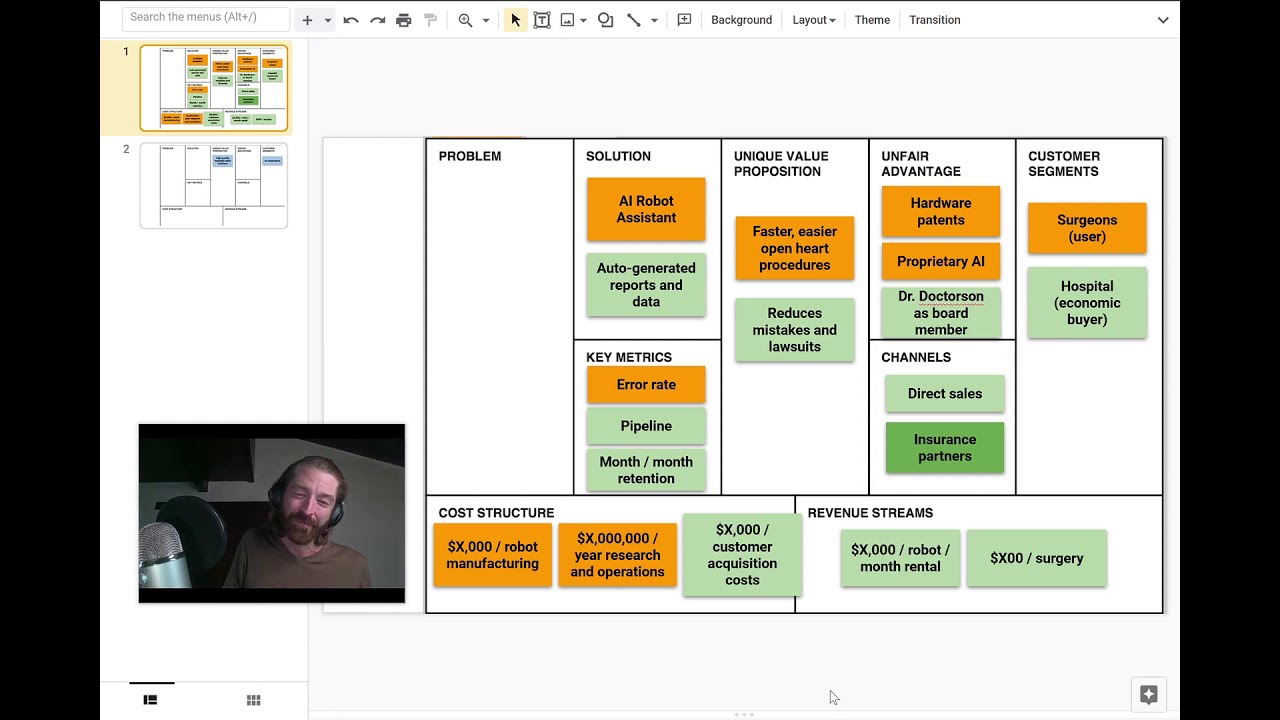The width and height of the screenshot is (1280, 720).
Task: Select the Hospital (economic buyer) note
Action: pos(1087,303)
